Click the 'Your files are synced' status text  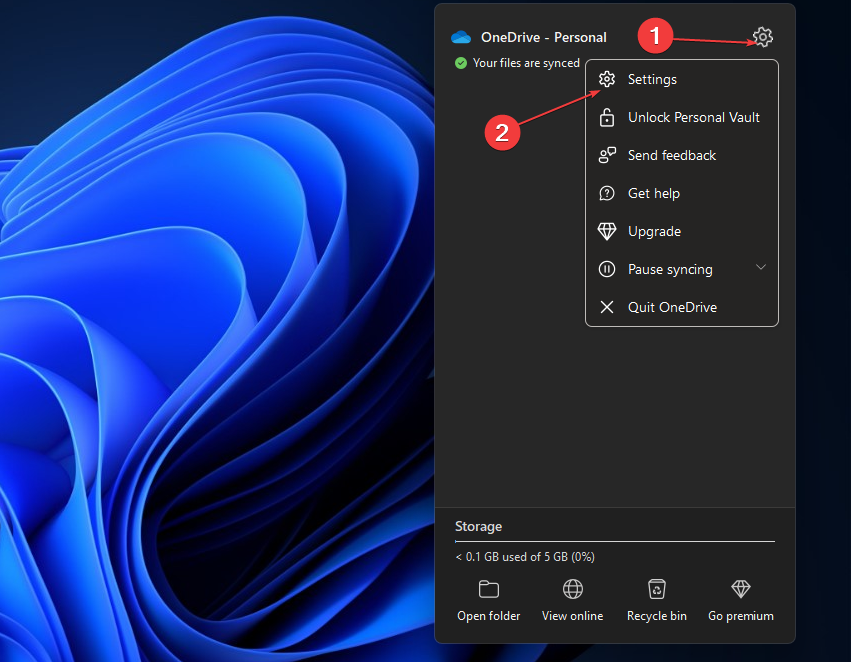coord(526,63)
